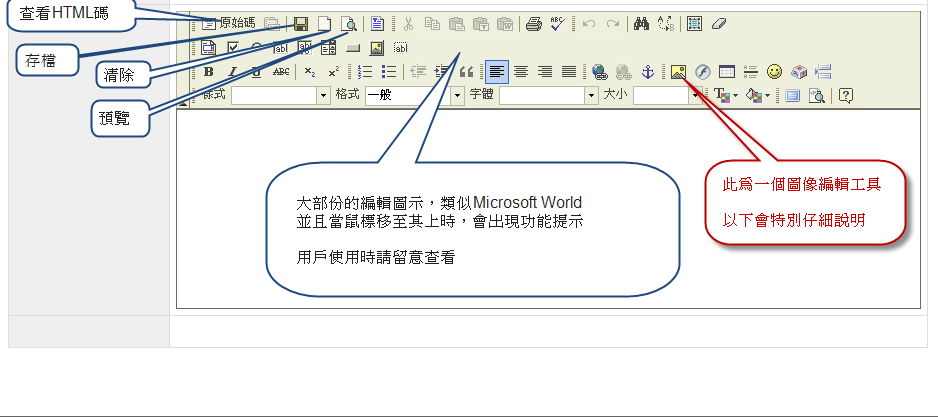Click the help question mark button
This screenshot has height=418, width=938.
(846, 95)
